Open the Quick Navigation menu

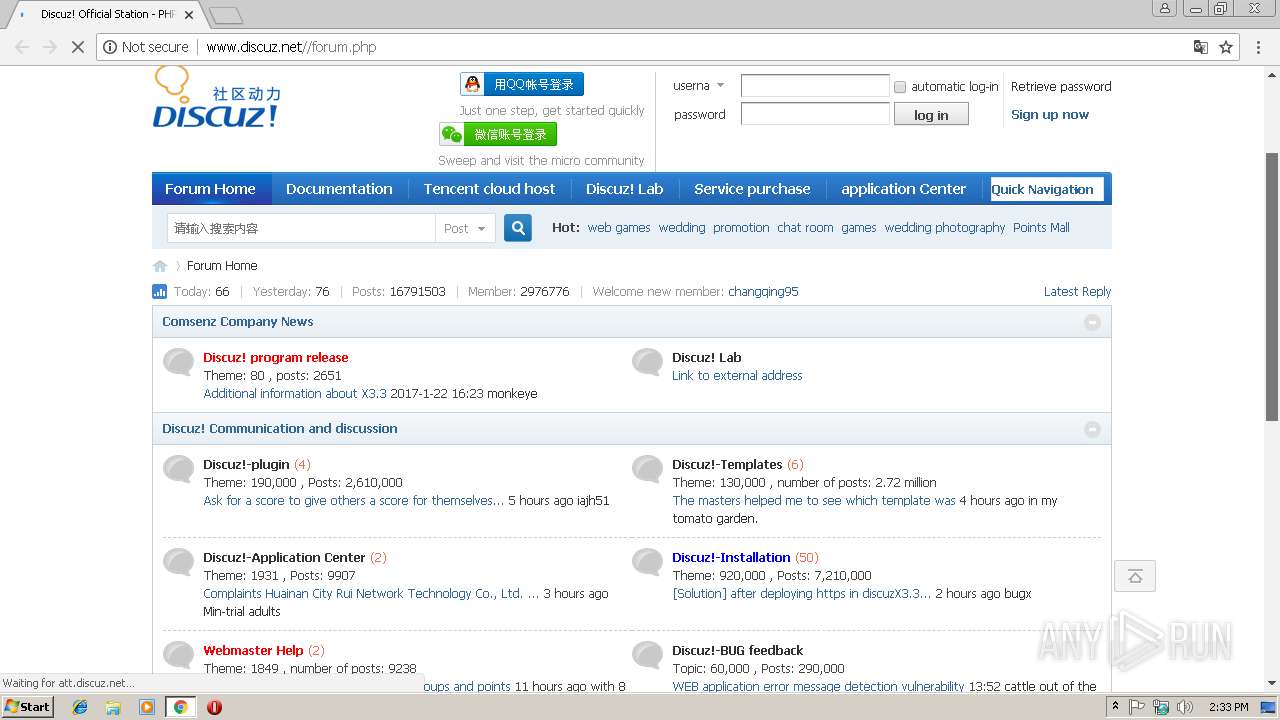[x=1047, y=189]
